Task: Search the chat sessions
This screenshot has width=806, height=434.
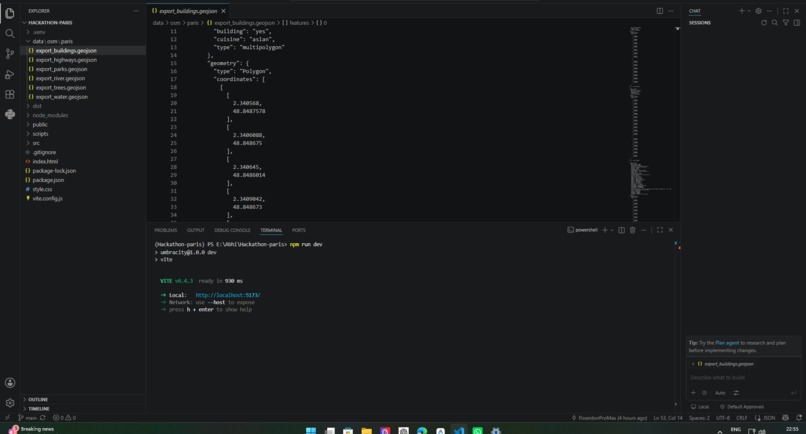Action: coord(775,23)
